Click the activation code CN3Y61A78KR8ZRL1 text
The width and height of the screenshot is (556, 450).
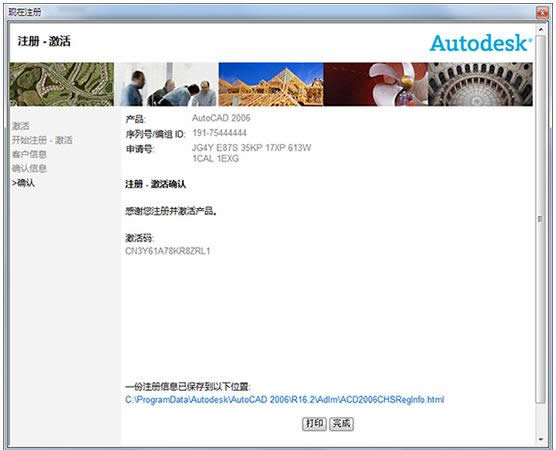(168, 251)
